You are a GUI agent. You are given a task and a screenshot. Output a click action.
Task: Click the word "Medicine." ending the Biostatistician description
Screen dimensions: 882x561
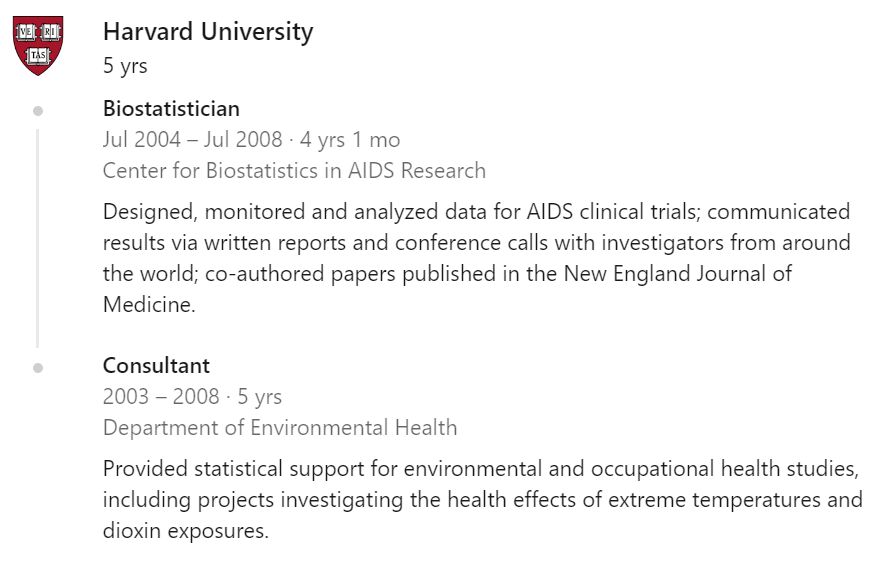149,305
